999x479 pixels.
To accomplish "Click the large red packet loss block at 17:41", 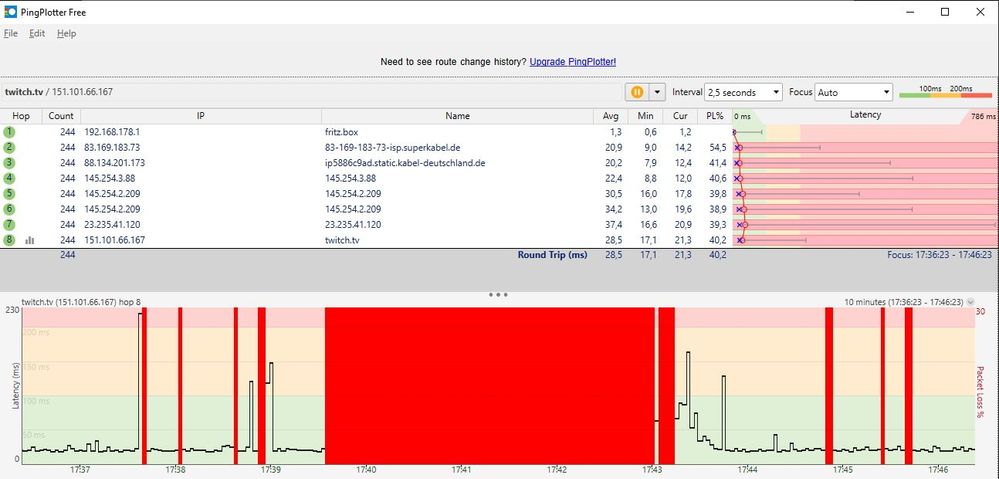I will 489,386.
